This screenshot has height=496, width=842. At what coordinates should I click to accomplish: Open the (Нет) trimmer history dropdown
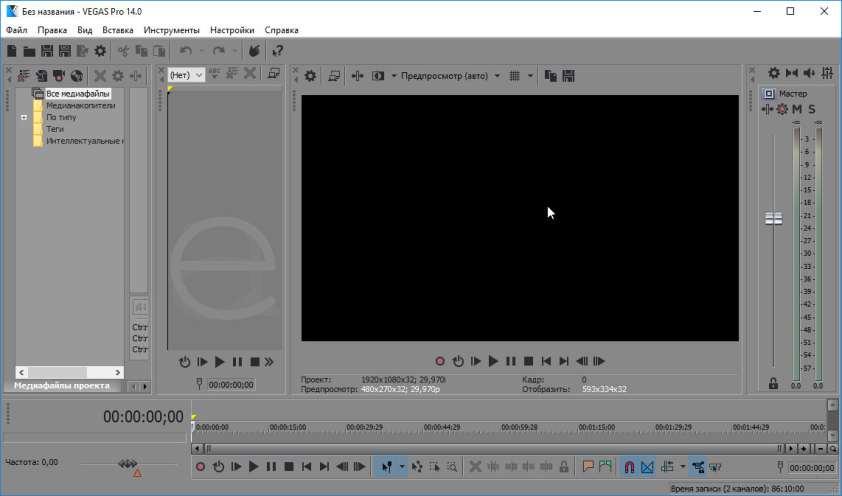click(186, 75)
